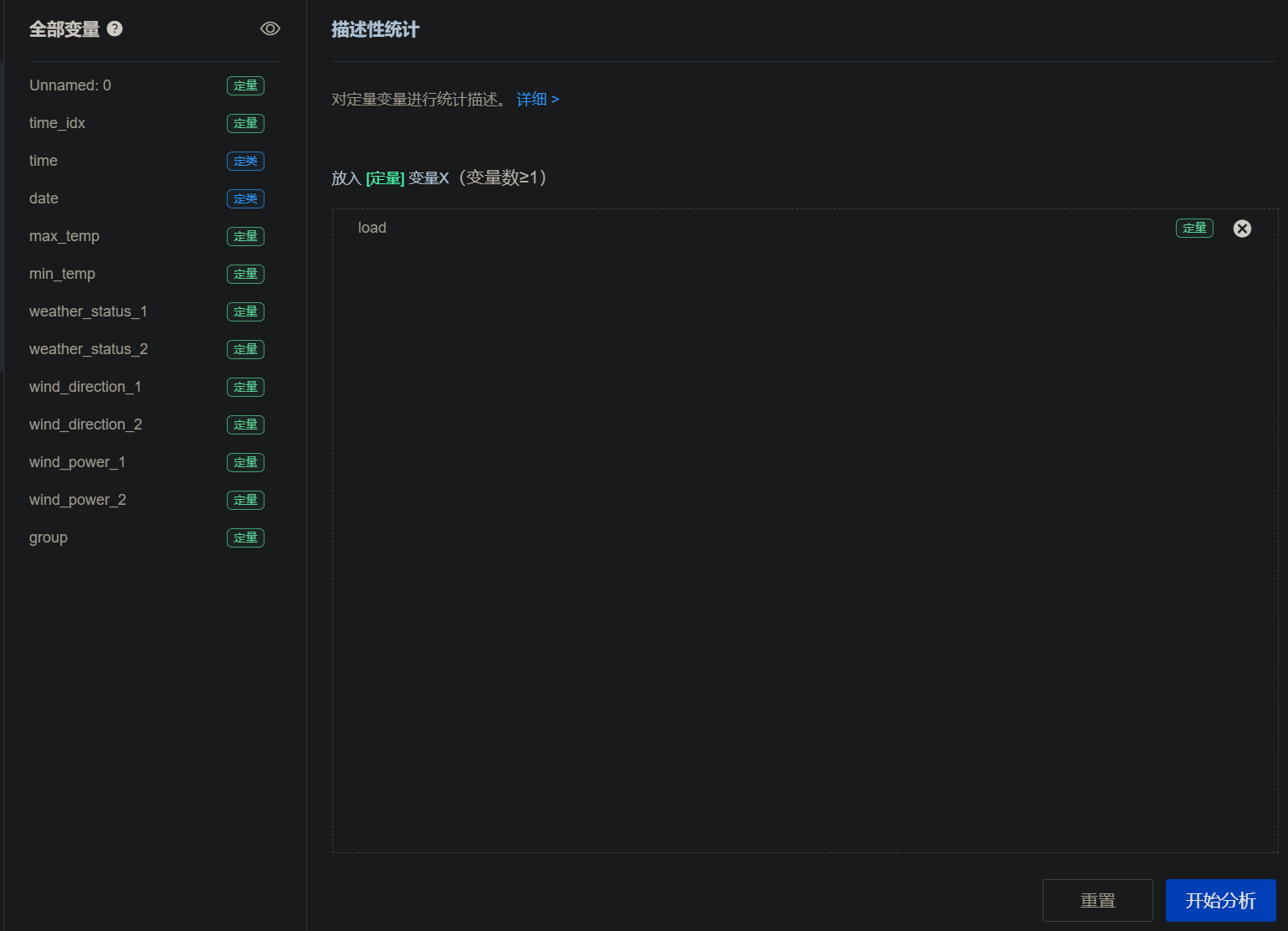Click the 定类 badge next to date

click(244, 198)
